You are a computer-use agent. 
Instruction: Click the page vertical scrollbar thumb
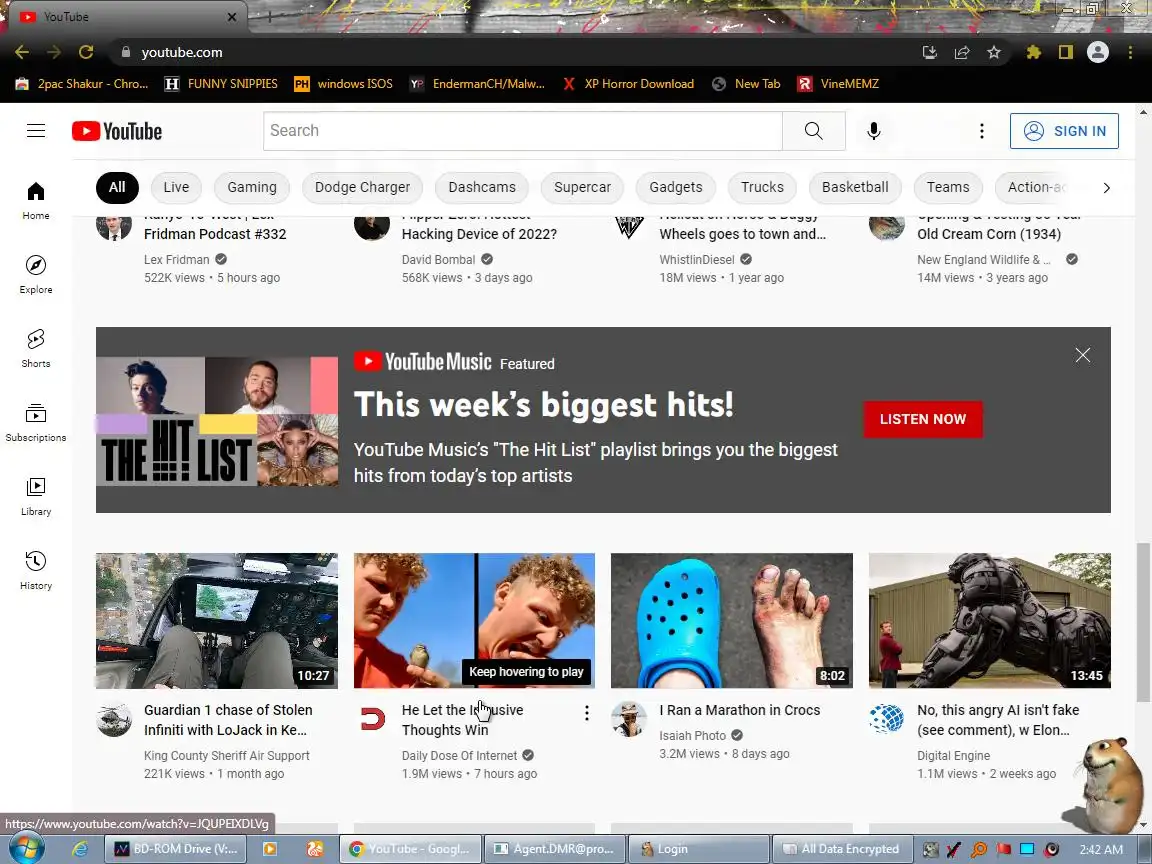[1142, 623]
